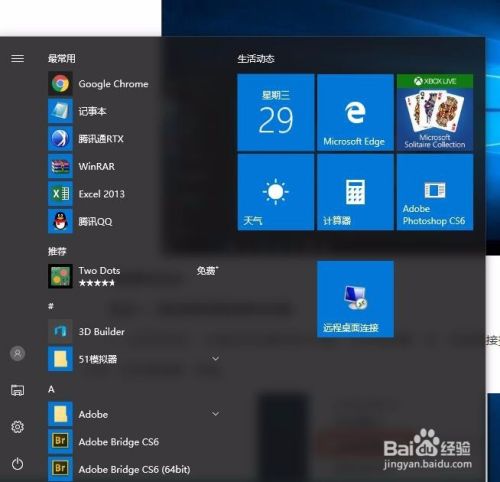This screenshot has width=500, height=482.
Task: Click the # section letter header
Action: pos(51,306)
